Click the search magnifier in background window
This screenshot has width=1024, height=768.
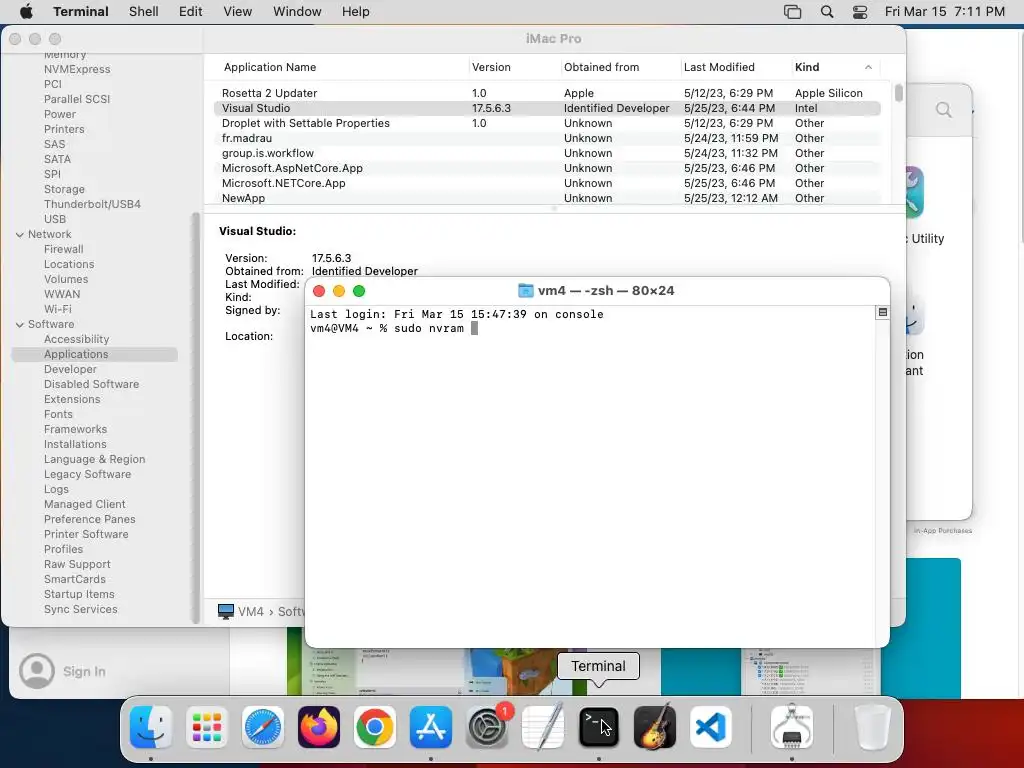tap(943, 110)
